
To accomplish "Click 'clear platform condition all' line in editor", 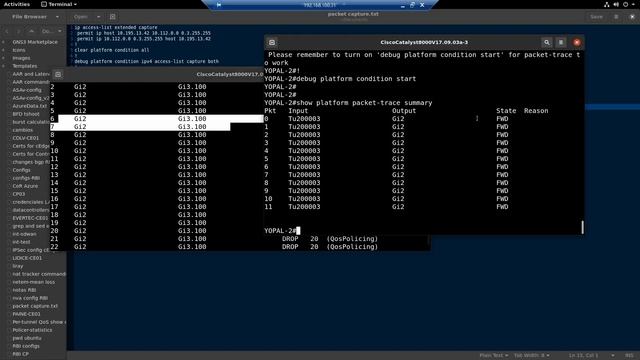I will (112, 50).
